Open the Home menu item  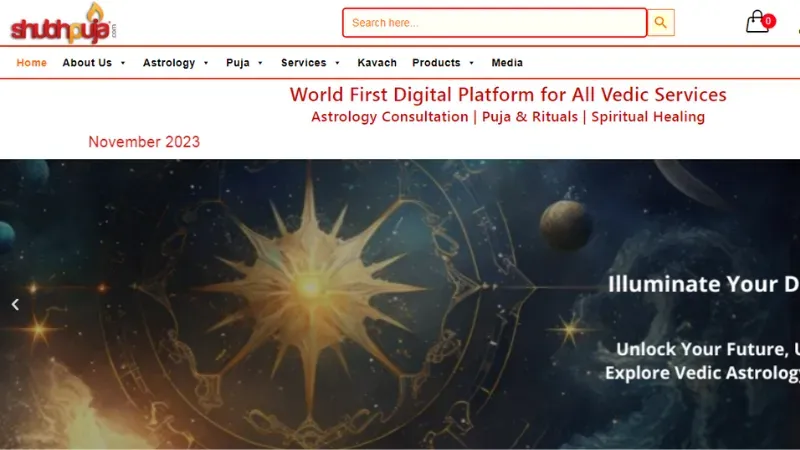pyautogui.click(x=32, y=63)
